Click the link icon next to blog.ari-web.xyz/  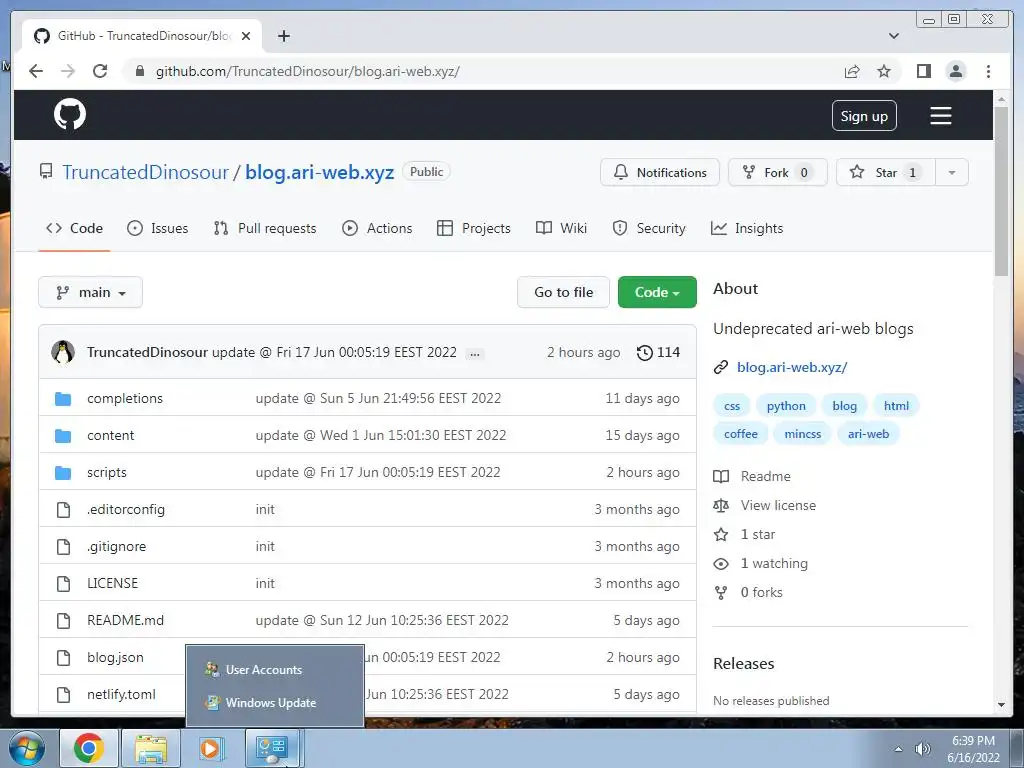(x=721, y=367)
